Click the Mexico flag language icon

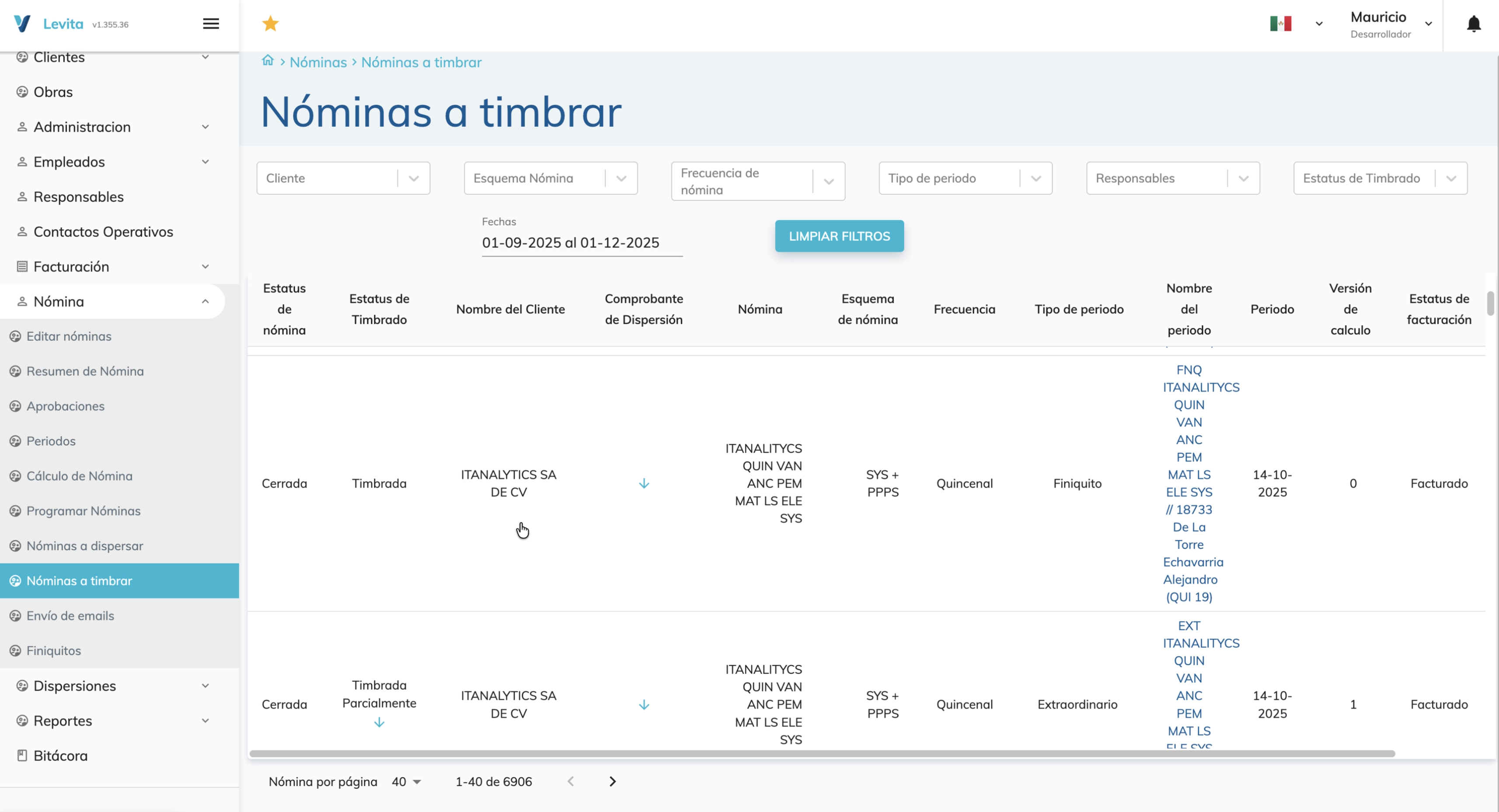point(1280,23)
